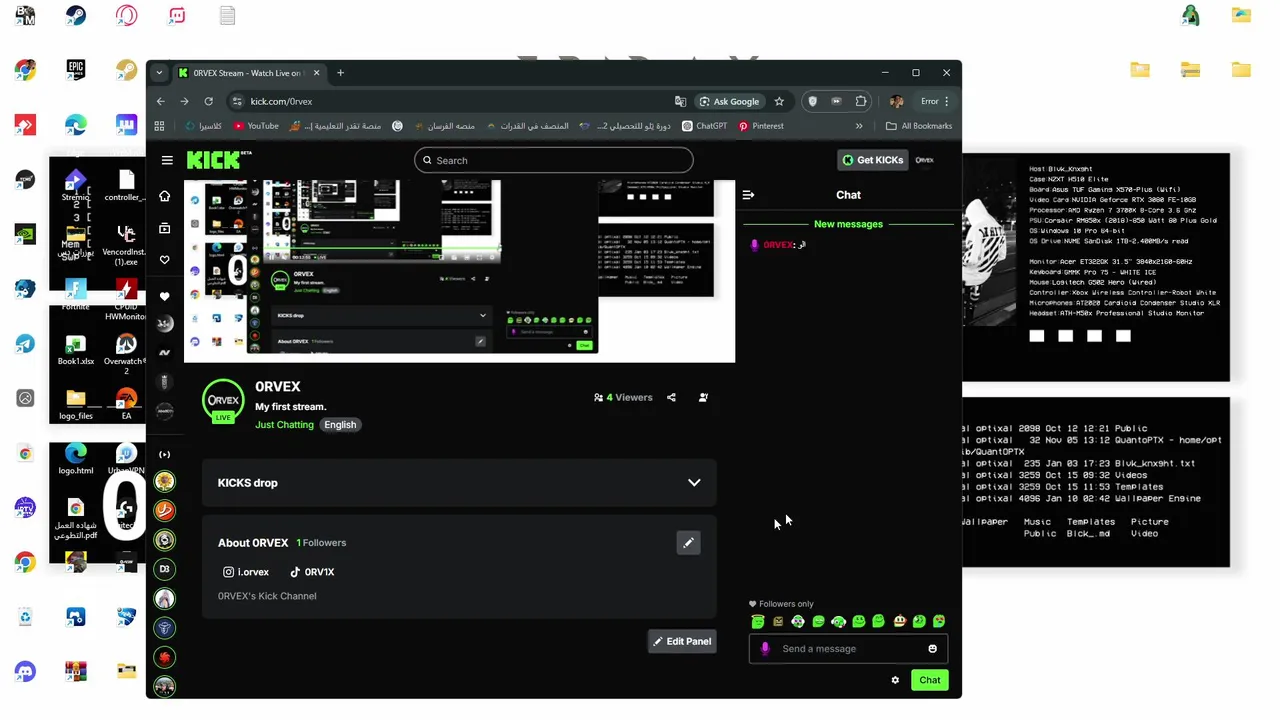Open the Chrome Error menu
Viewport: 1280px width, 720px height.
click(x=934, y=101)
